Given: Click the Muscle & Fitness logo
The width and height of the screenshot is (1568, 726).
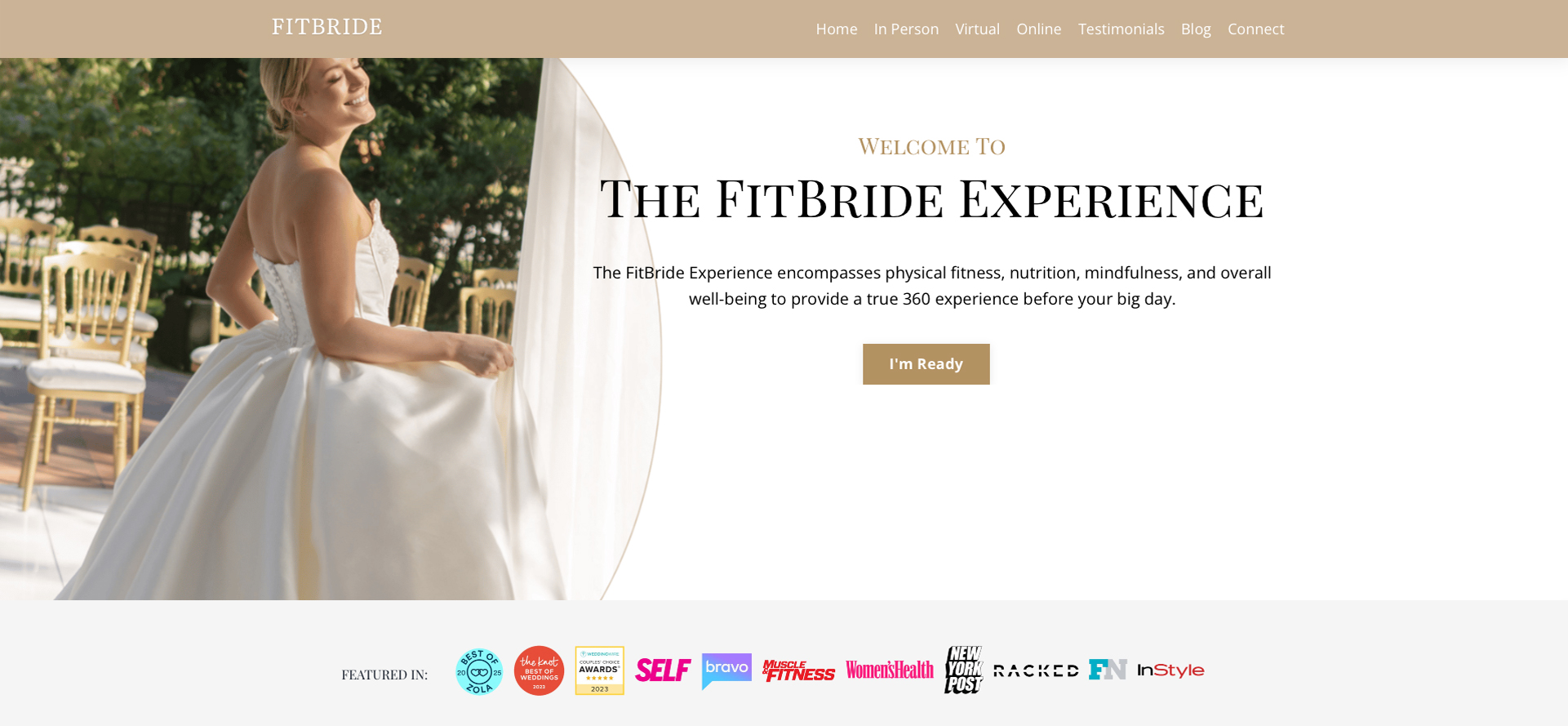Looking at the screenshot, I should pos(798,670).
